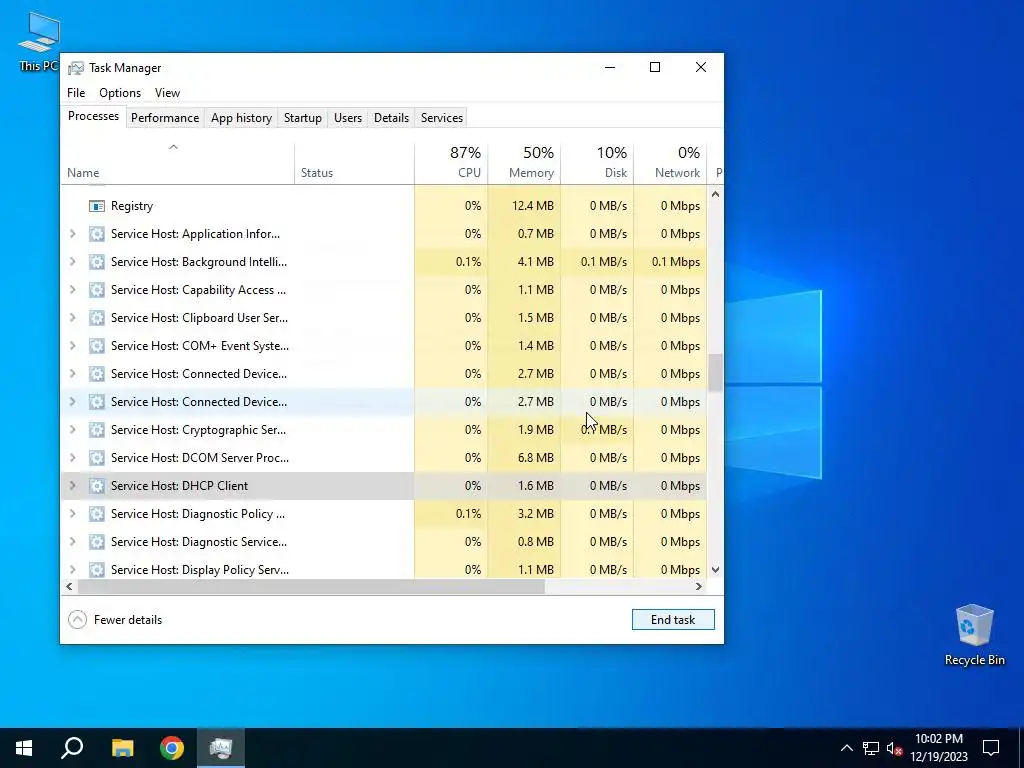Switch to the Users tab
This screenshot has height=768, width=1024.
click(x=347, y=118)
